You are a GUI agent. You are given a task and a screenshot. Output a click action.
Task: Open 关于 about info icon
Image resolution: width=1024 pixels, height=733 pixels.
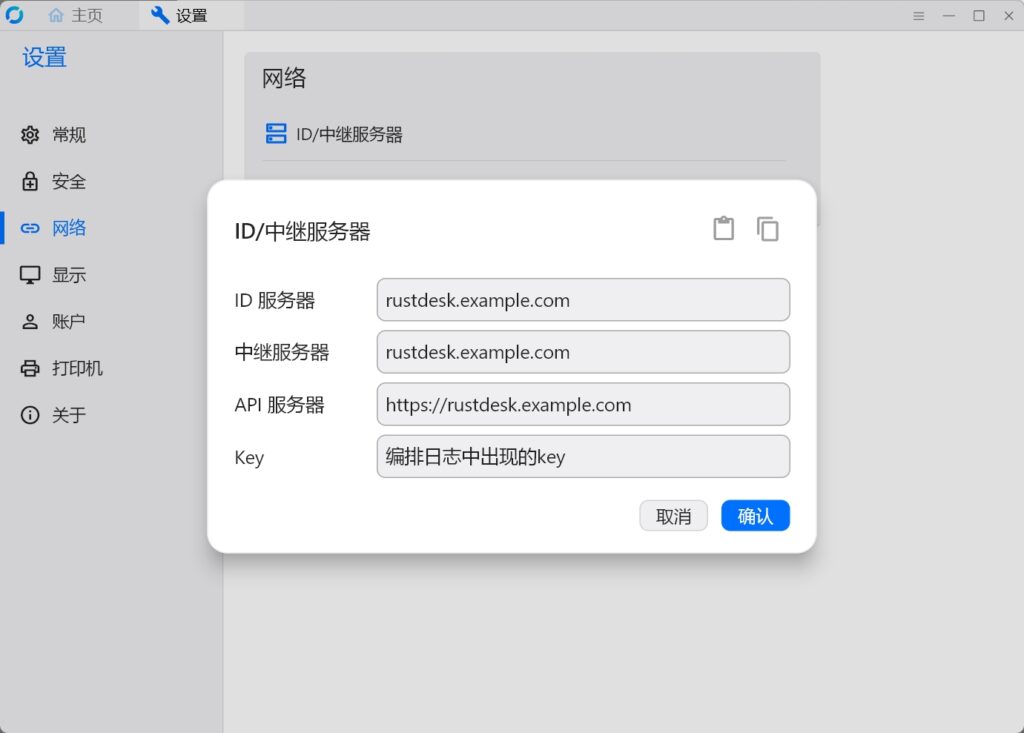coord(30,415)
